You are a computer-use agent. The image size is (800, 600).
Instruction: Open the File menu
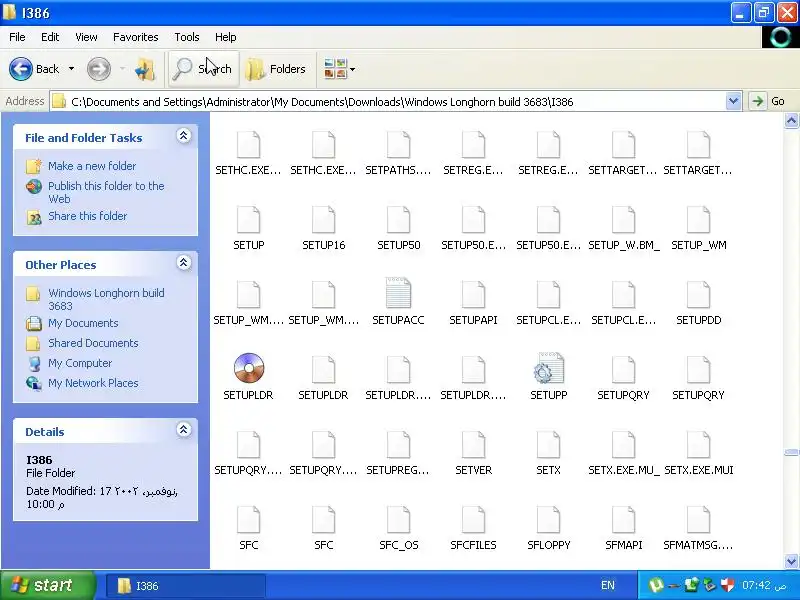point(17,37)
